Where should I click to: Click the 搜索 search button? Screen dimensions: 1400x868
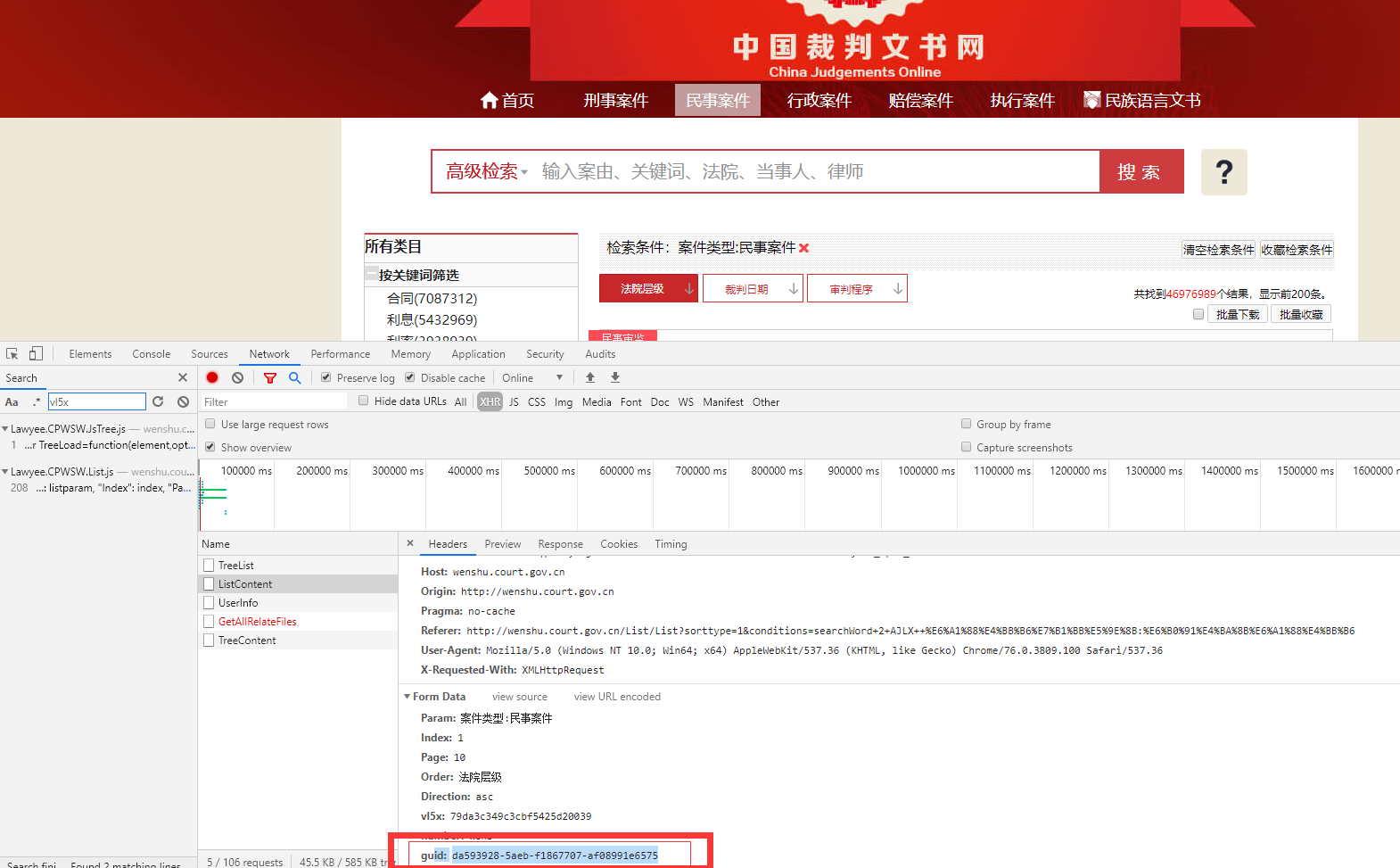pos(1142,171)
